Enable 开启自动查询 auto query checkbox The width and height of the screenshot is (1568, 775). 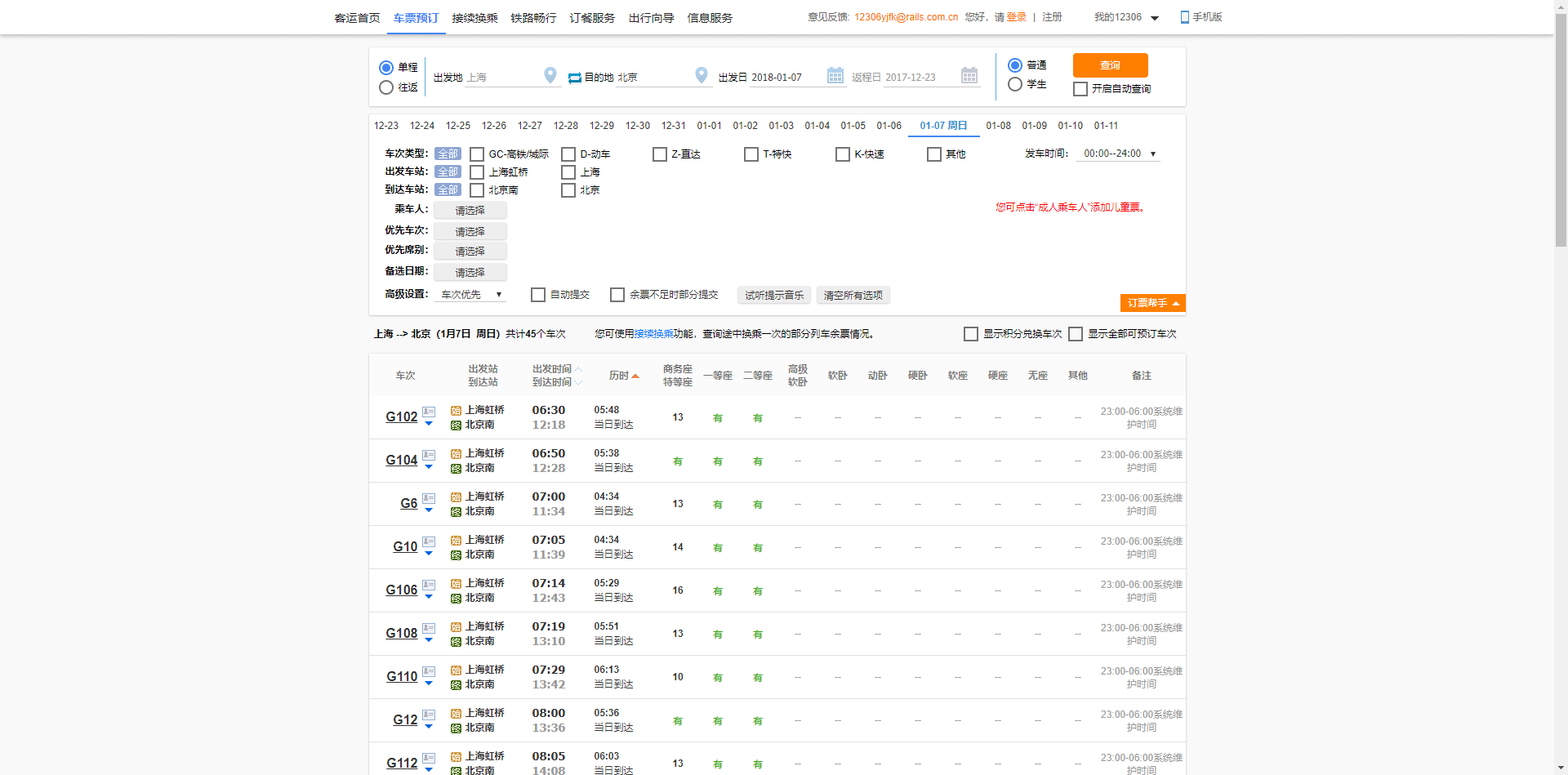pyautogui.click(x=1080, y=89)
